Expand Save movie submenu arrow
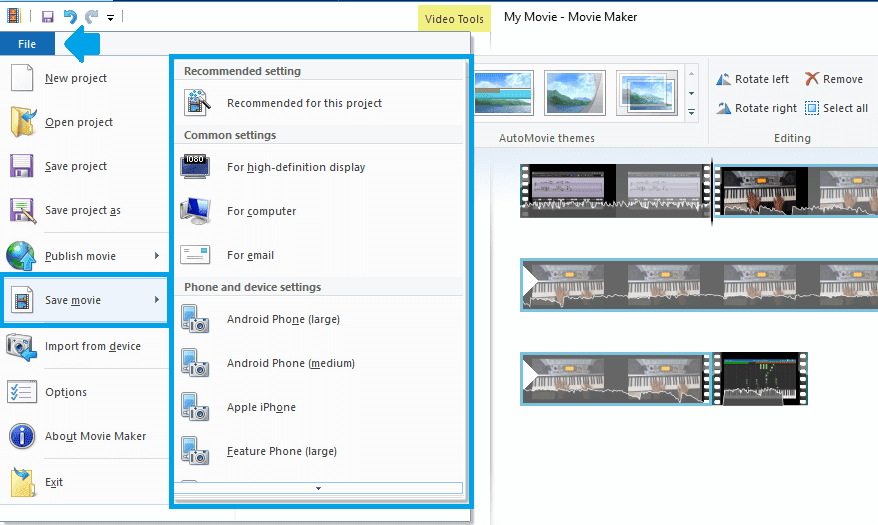878x525 pixels. click(157, 299)
